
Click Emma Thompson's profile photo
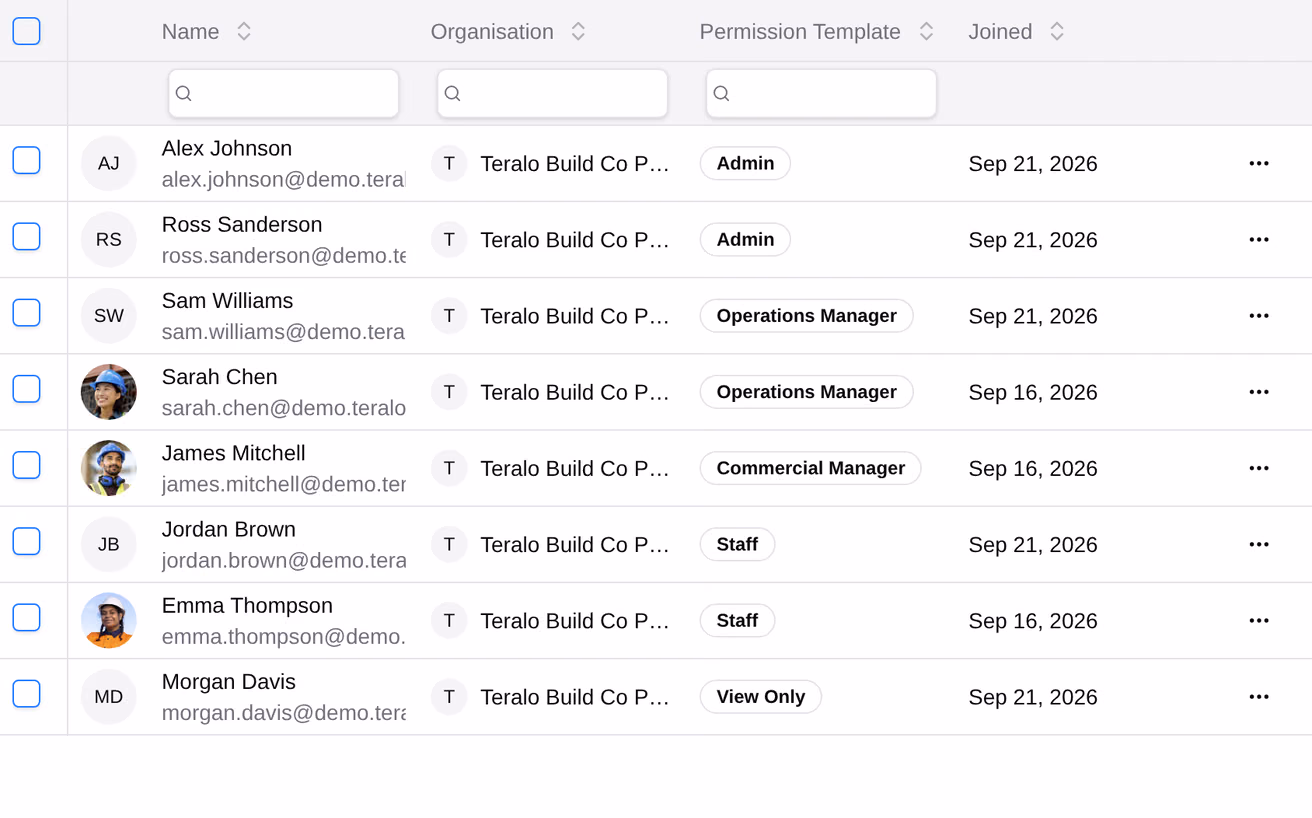109,620
